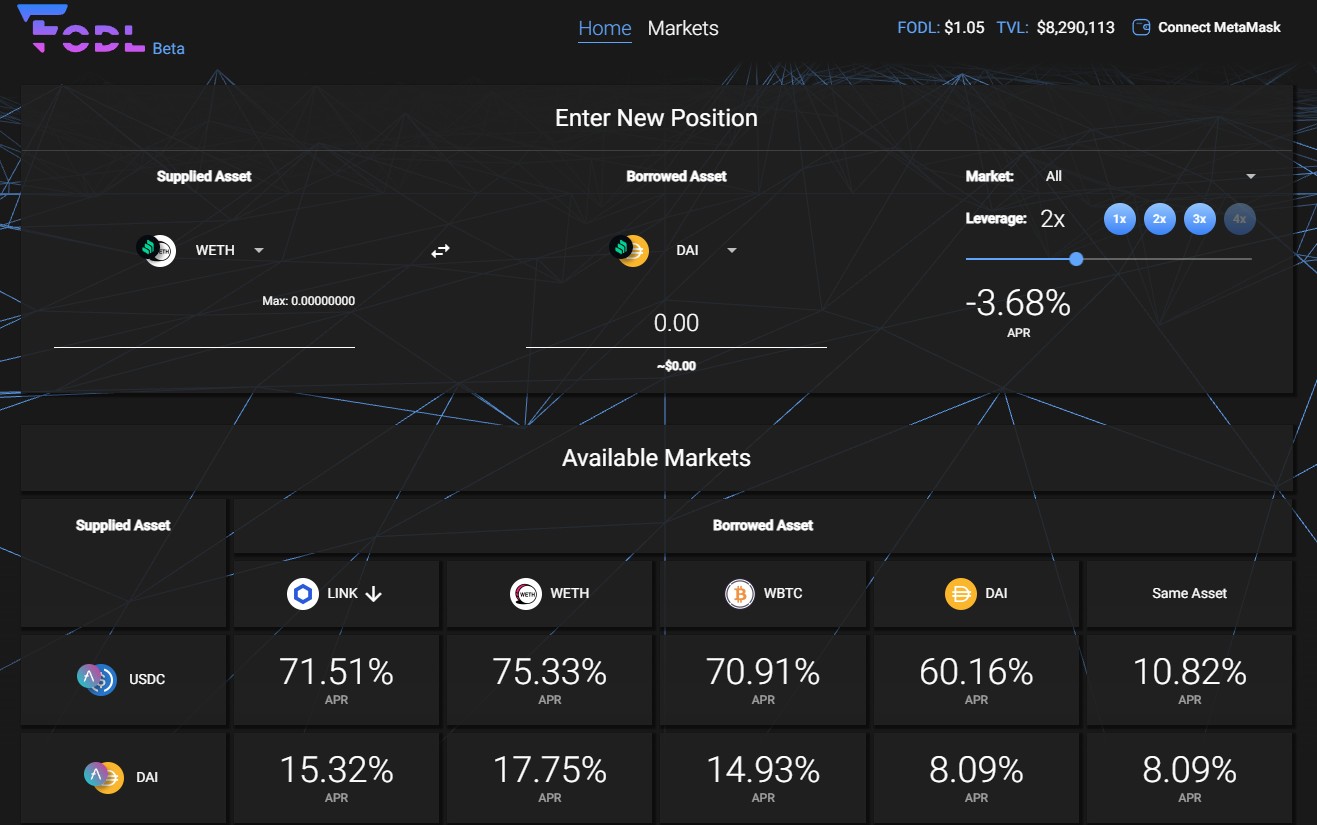This screenshot has height=825, width=1317.
Task: Select DAI/WBTC 14.93% APR cell
Action: pyautogui.click(x=763, y=778)
